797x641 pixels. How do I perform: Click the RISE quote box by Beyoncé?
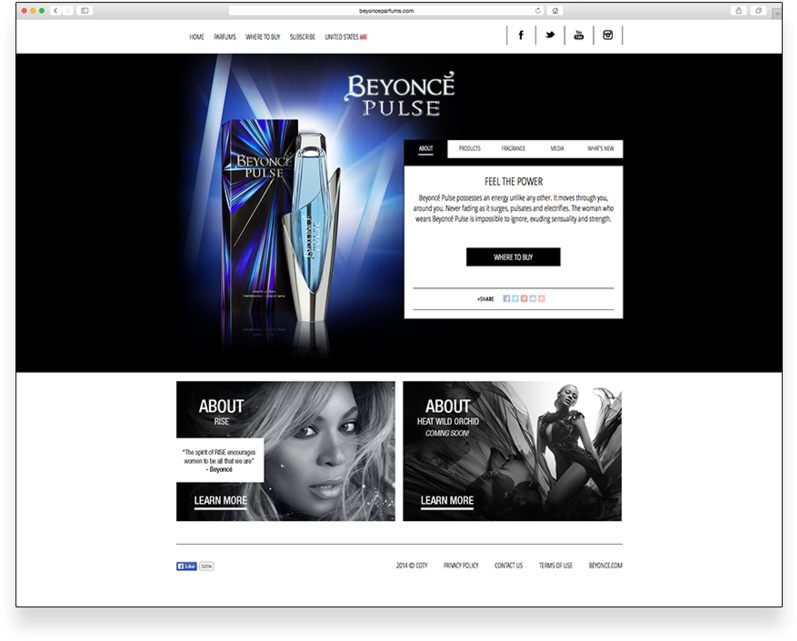[220, 460]
